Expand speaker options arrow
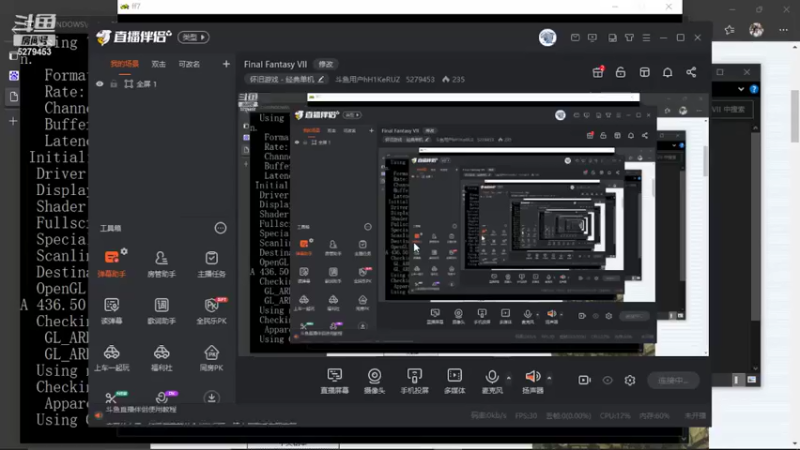 (549, 378)
